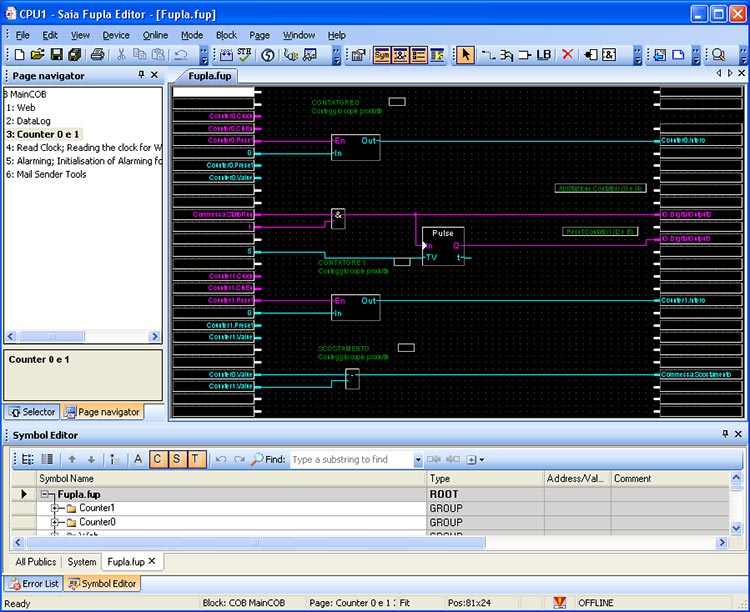Image resolution: width=750 pixels, height=612 pixels.
Task: Click the insert connector icon
Action: [x=591, y=55]
